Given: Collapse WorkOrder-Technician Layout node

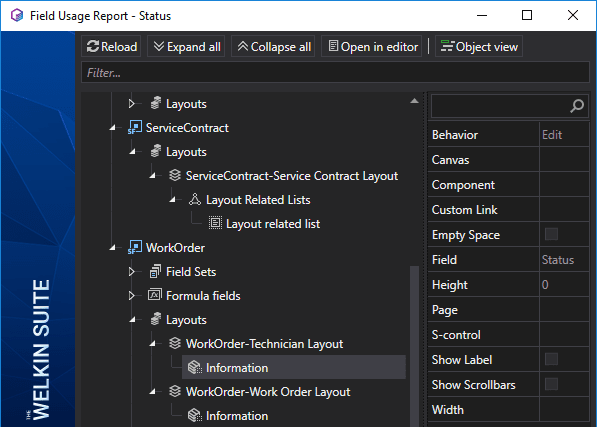Looking at the screenshot, I should [x=152, y=344].
